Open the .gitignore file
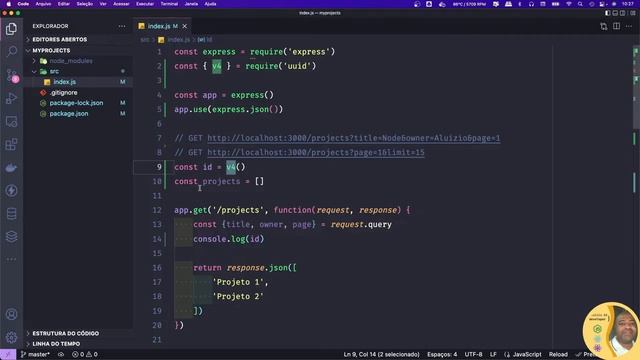The width and height of the screenshot is (640, 360). pos(63,93)
